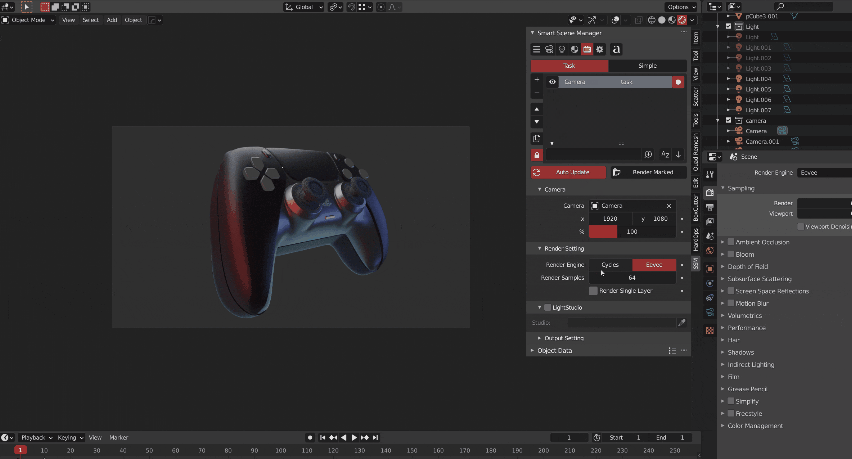
Task: Select the cursor tool icon in top bar
Action: coord(26,7)
